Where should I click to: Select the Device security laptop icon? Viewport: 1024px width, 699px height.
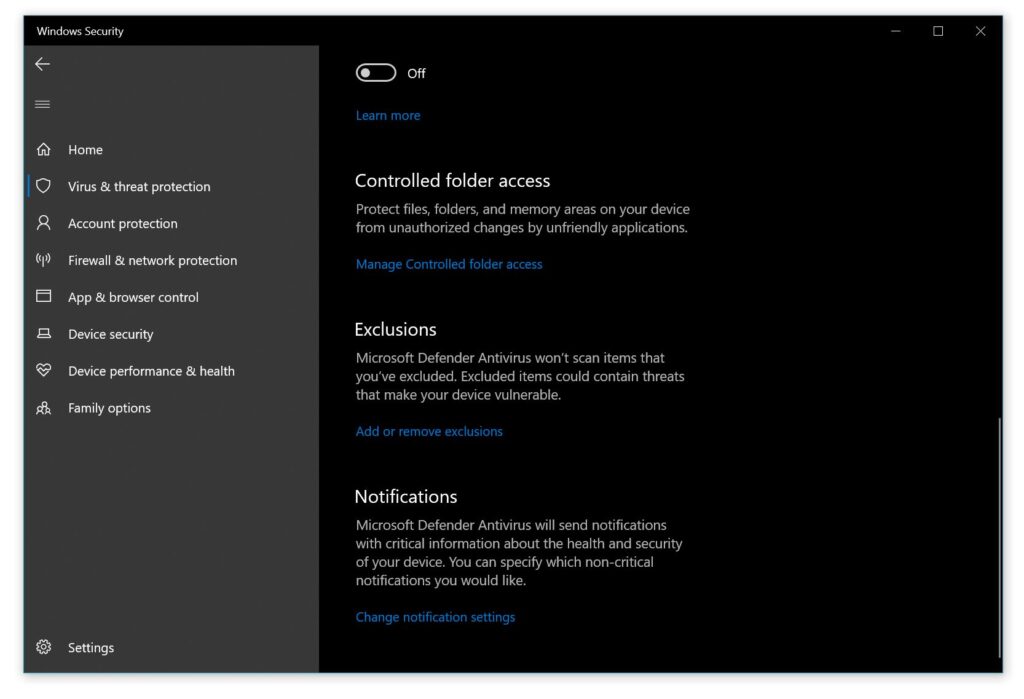[x=43, y=334]
